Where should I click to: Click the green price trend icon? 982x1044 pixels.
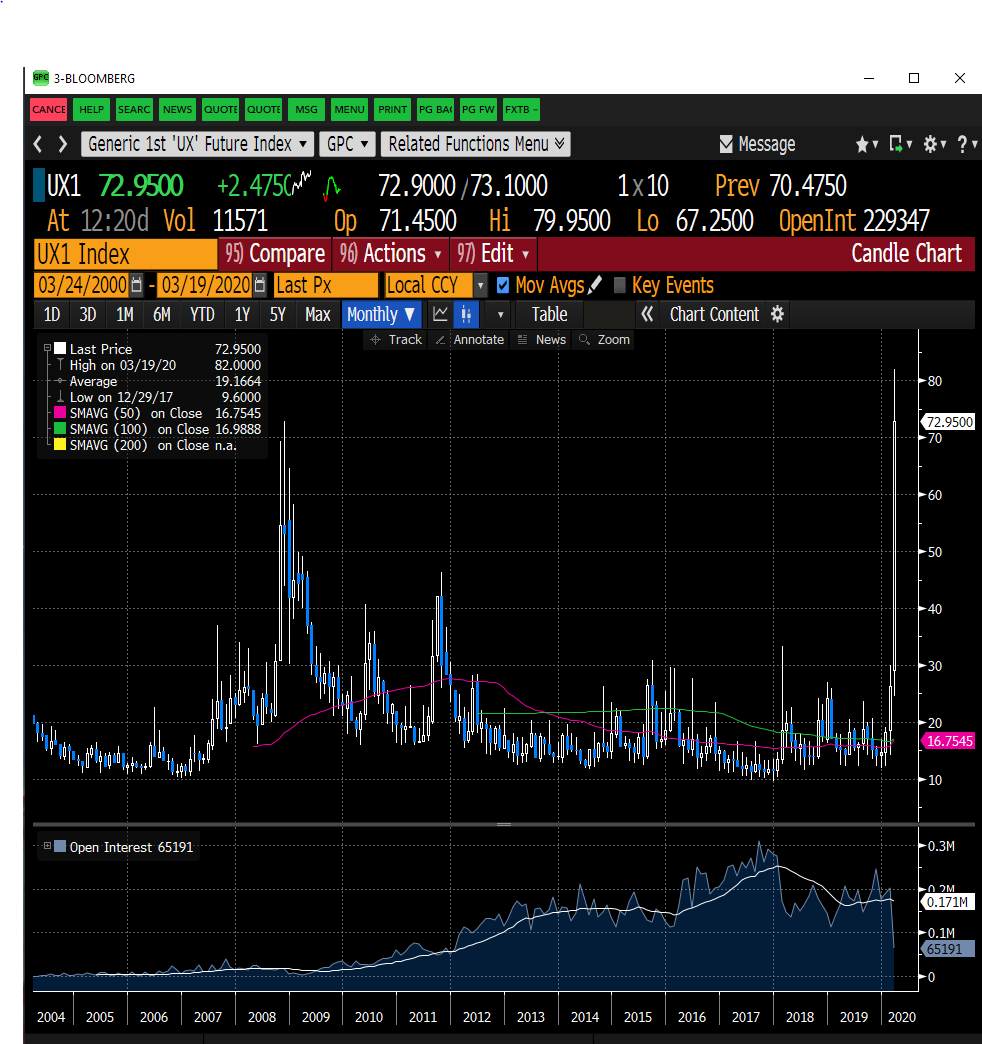pos(332,189)
